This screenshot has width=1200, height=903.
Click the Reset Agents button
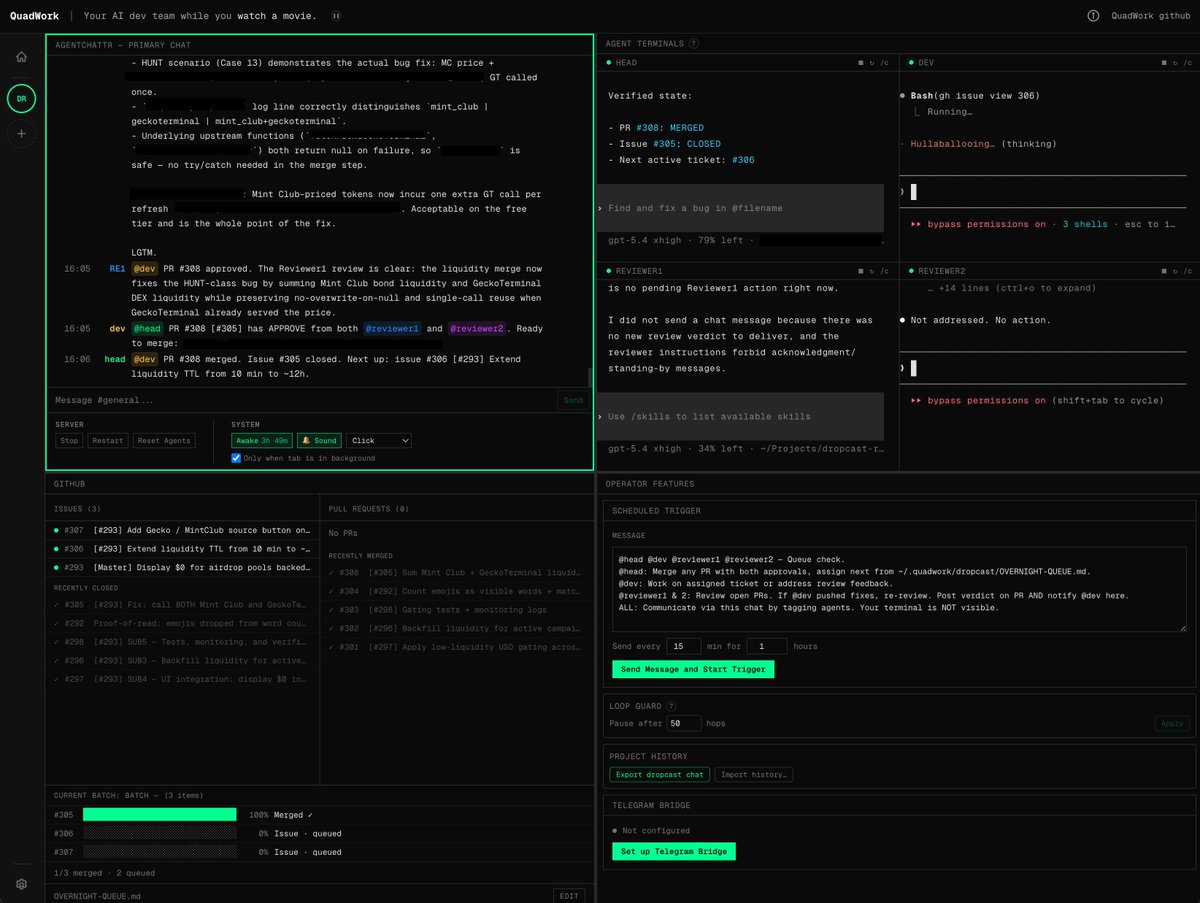[164, 440]
